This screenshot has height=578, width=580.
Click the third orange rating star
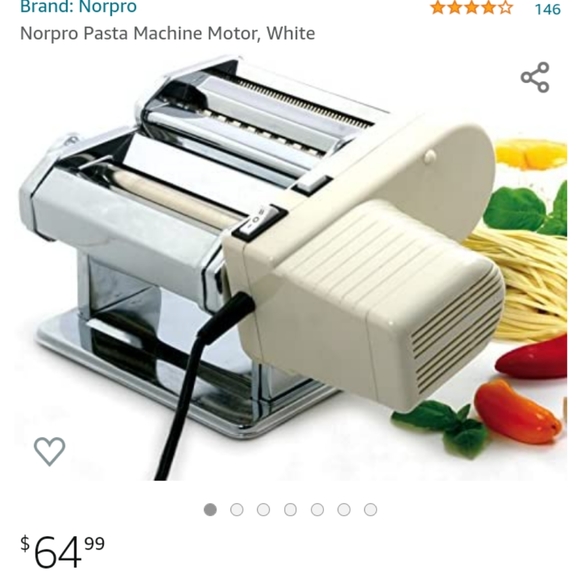pos(472,7)
